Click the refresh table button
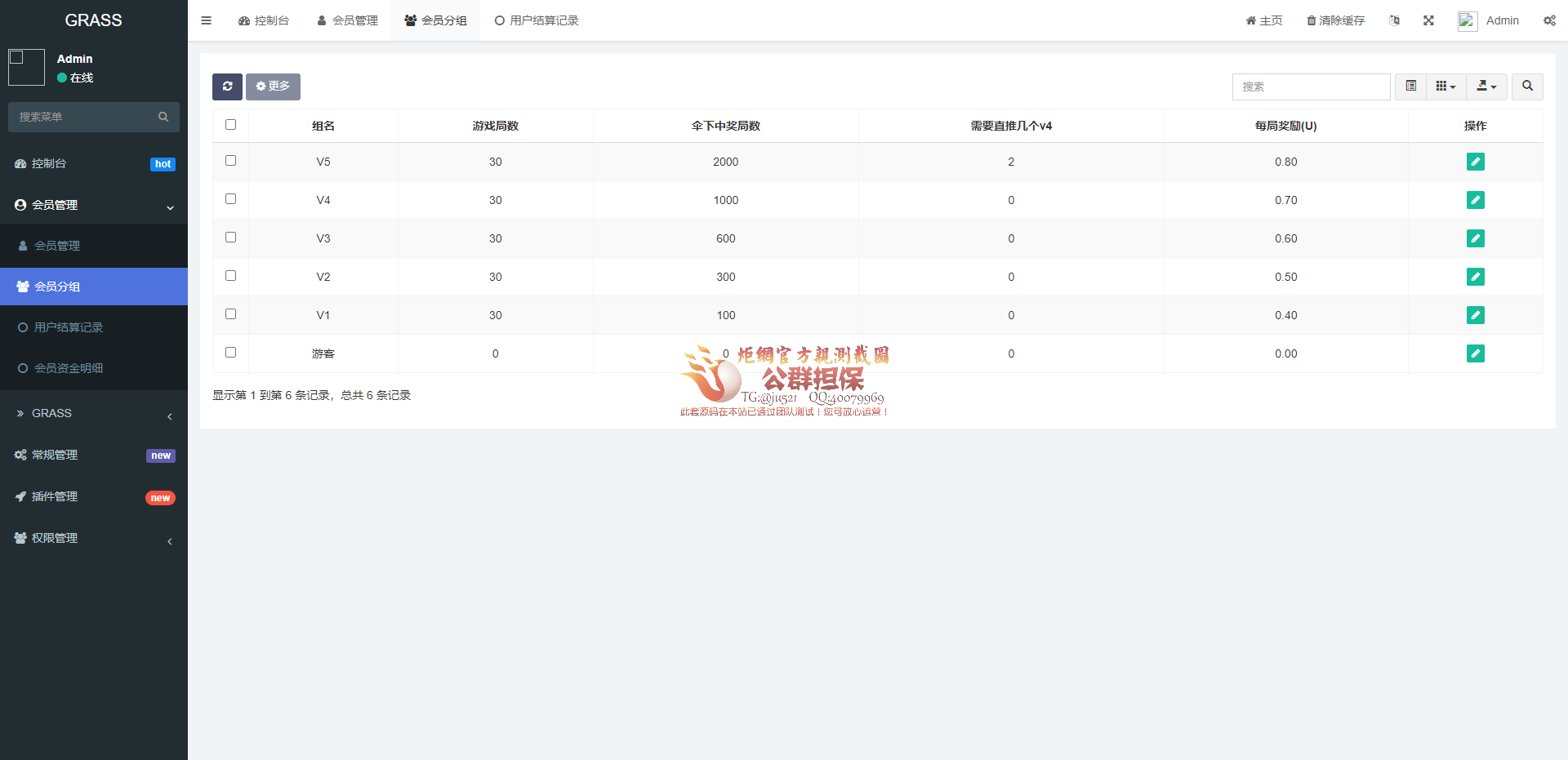This screenshot has width=1568, height=760. coord(227,87)
